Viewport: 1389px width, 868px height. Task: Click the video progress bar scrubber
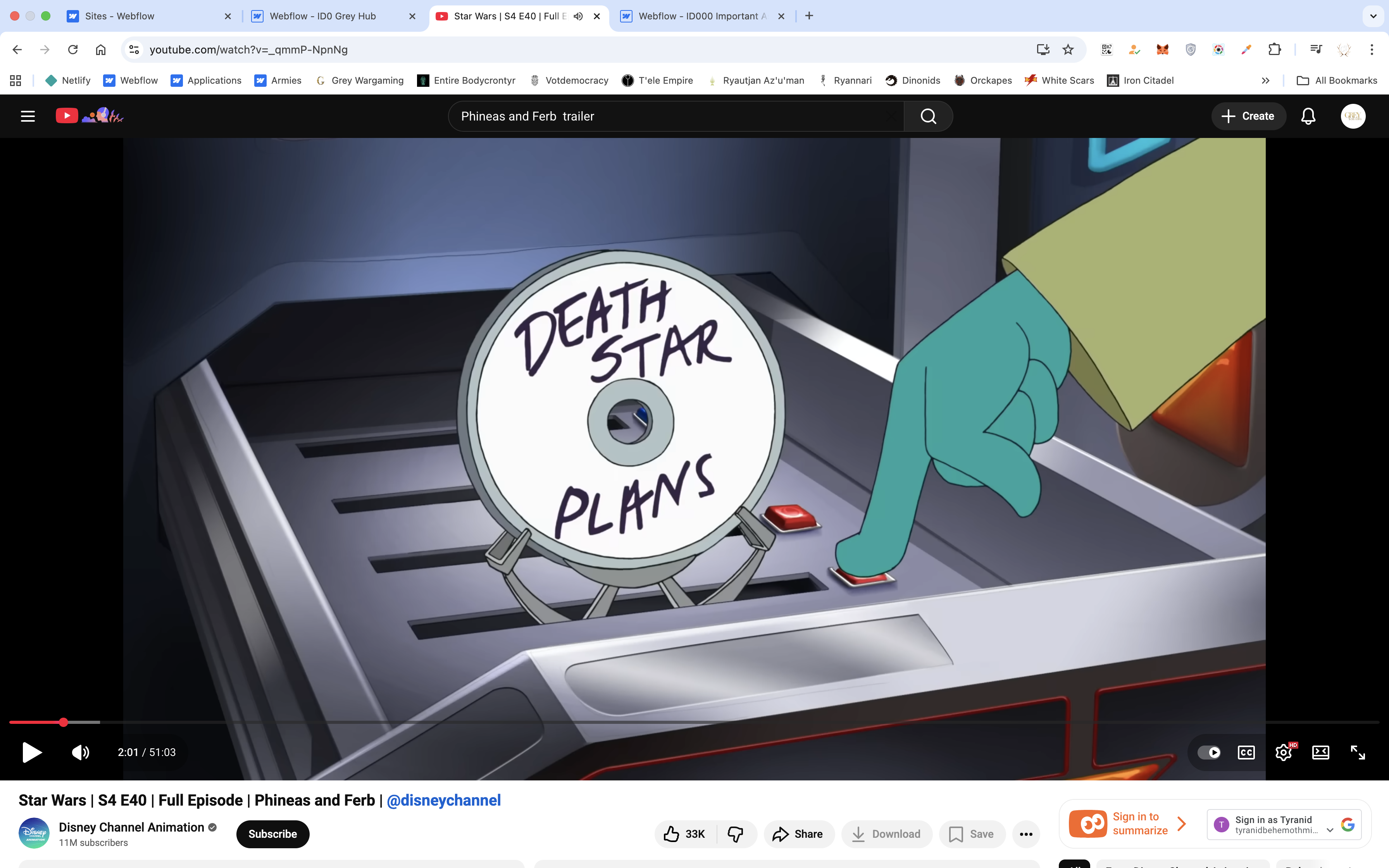click(x=64, y=722)
